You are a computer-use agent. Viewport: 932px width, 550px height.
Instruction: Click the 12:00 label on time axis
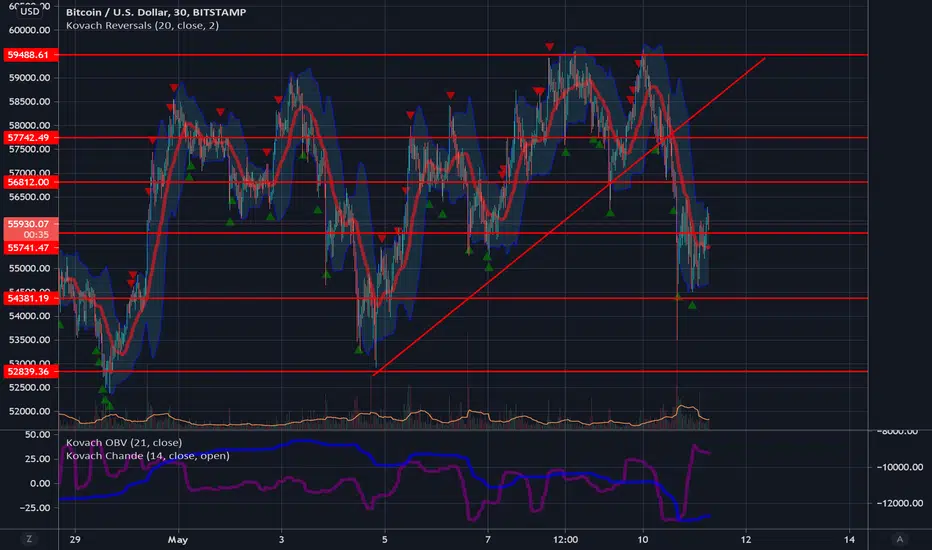(x=565, y=540)
